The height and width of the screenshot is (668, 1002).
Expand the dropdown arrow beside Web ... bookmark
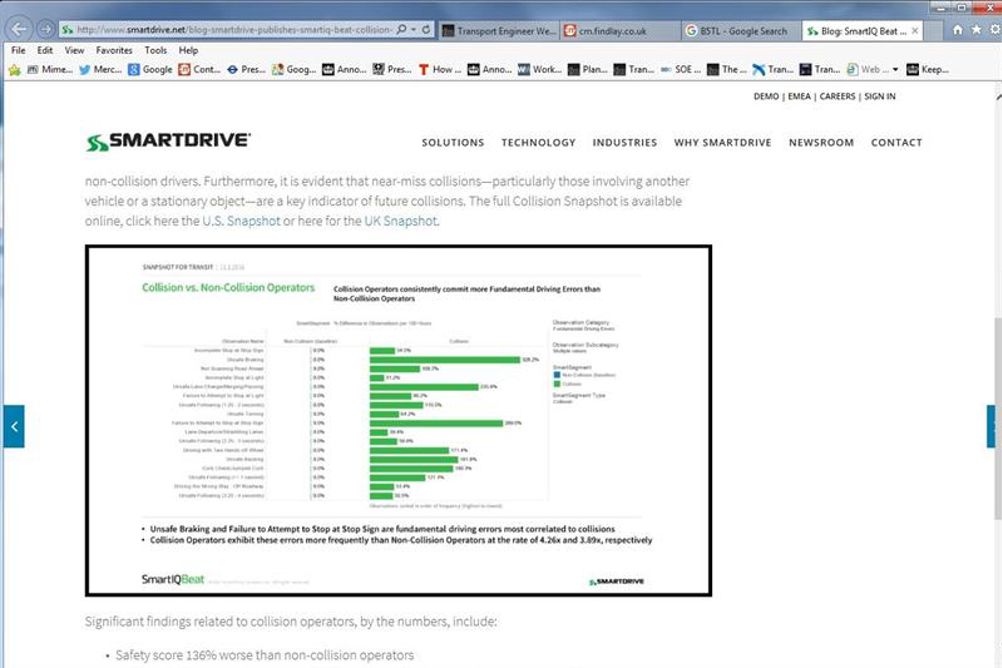895,70
